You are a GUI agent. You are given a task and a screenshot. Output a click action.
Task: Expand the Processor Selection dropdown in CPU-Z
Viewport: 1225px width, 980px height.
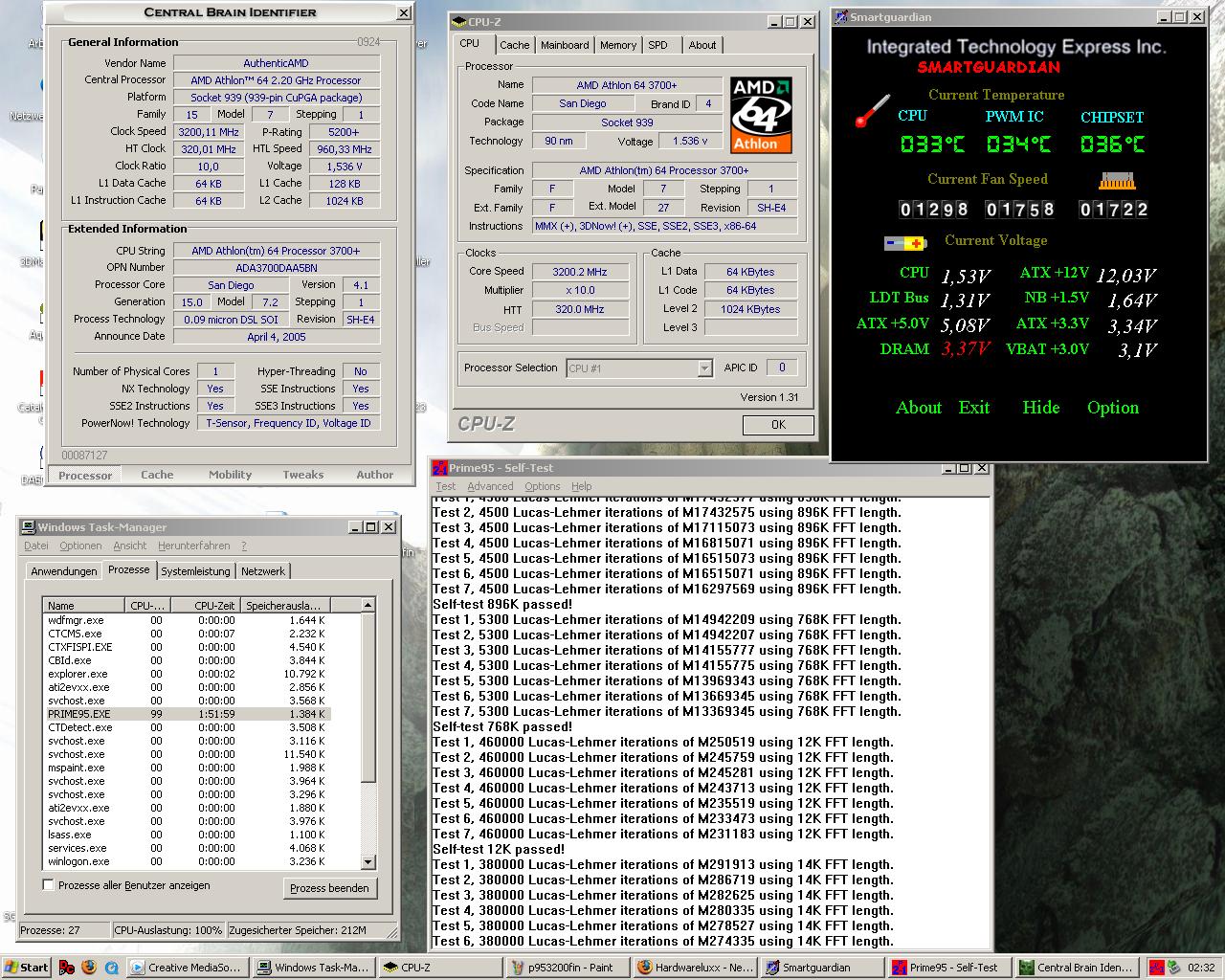pyautogui.click(x=705, y=368)
